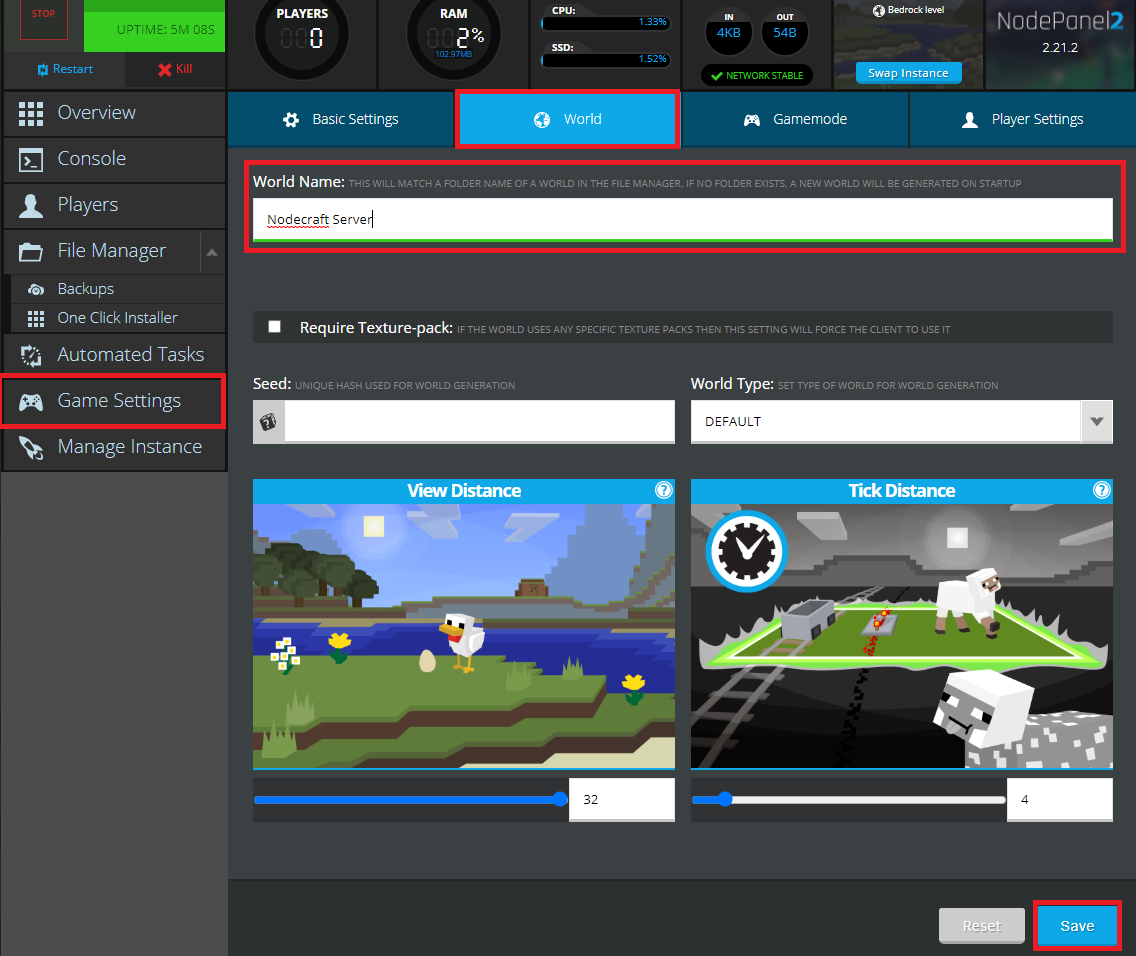Click the Console terminal icon in sidebar
1136x956 pixels.
click(31, 159)
